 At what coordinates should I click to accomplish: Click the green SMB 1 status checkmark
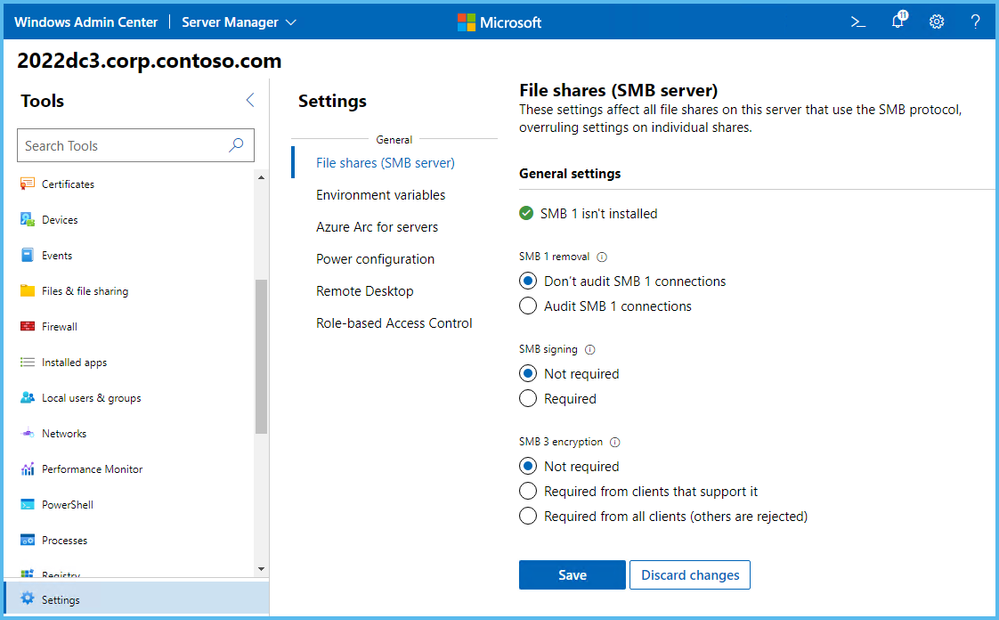(x=526, y=213)
